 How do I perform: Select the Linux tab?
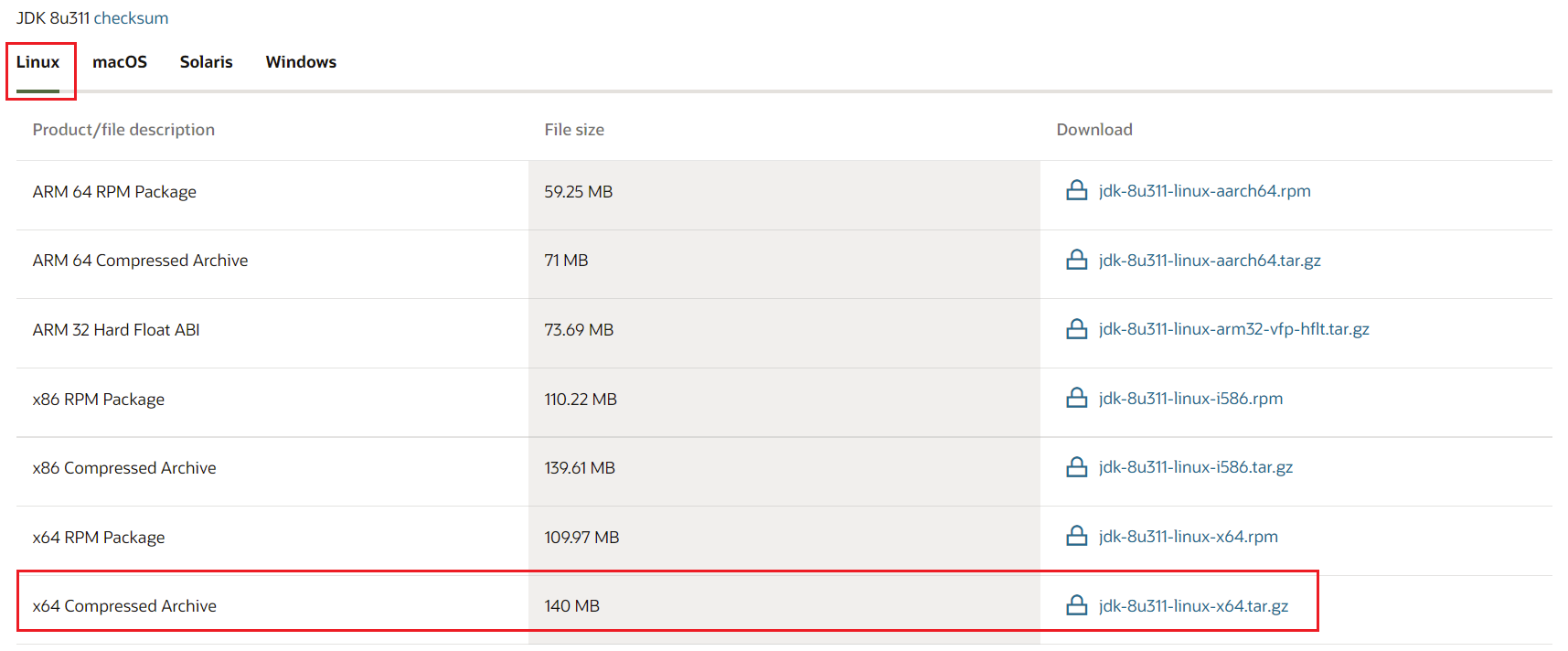click(x=37, y=62)
